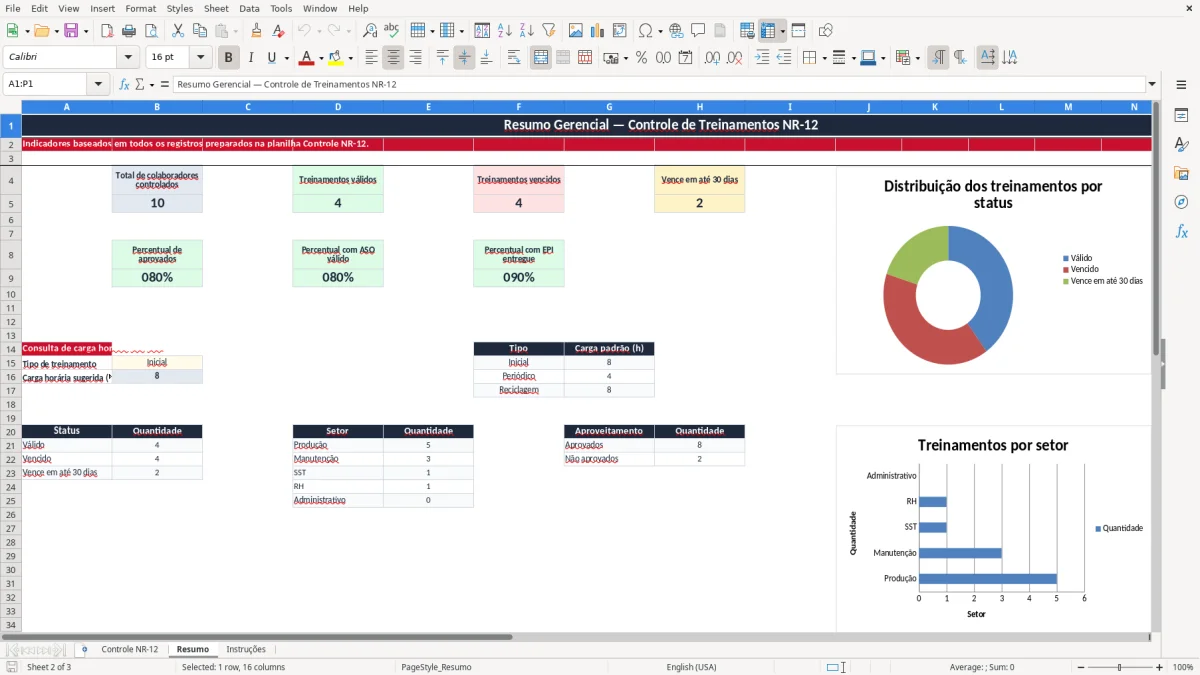Open the sidebar Navigator compass
The height and width of the screenshot is (675, 1200).
(1181, 202)
